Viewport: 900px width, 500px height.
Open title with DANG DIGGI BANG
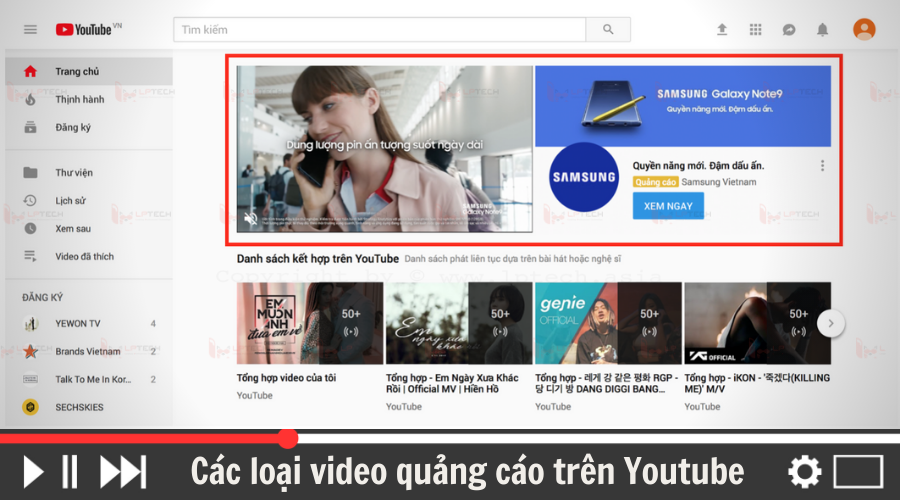click(607, 383)
